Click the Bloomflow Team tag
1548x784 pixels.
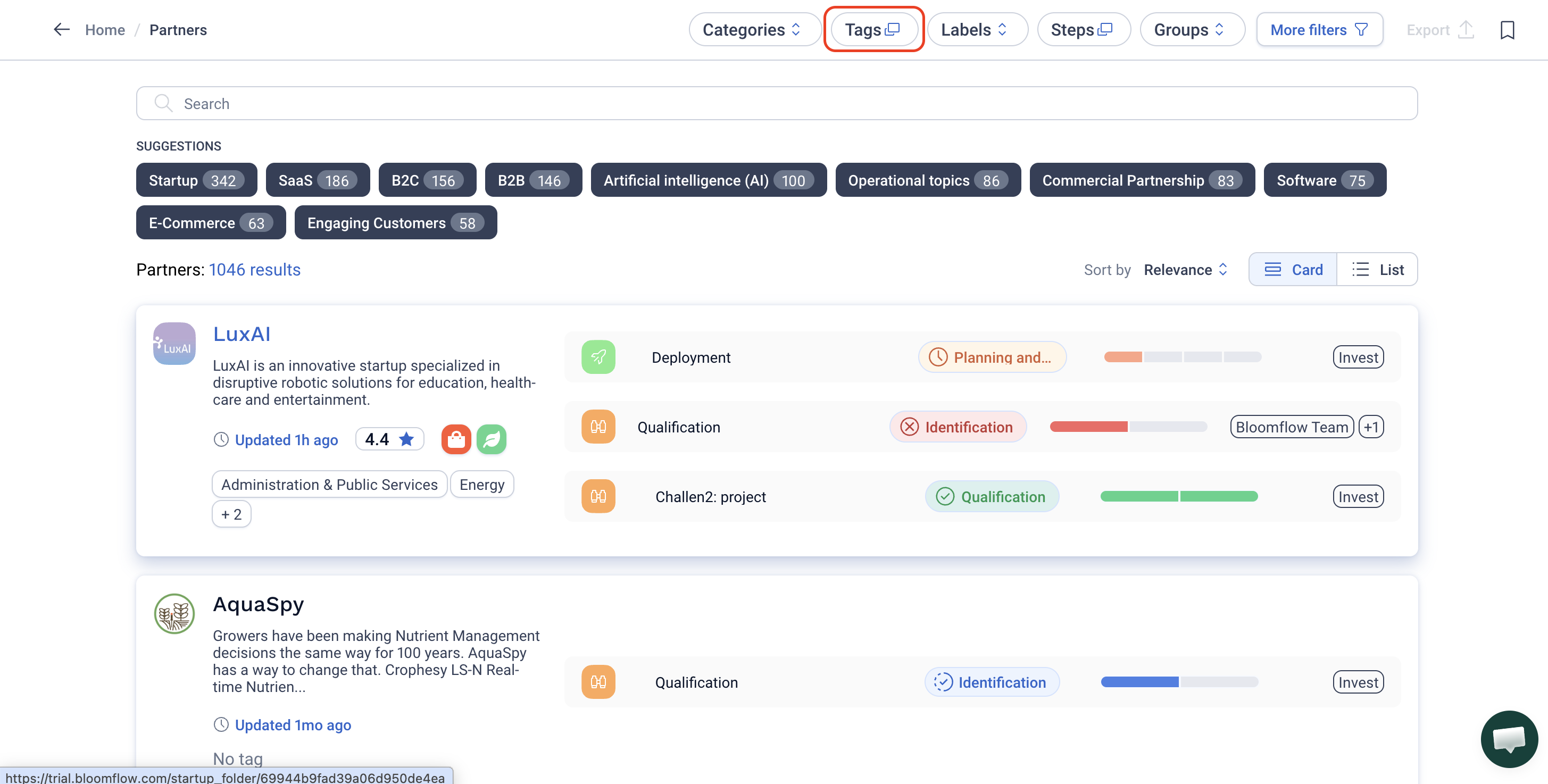[x=1292, y=427]
